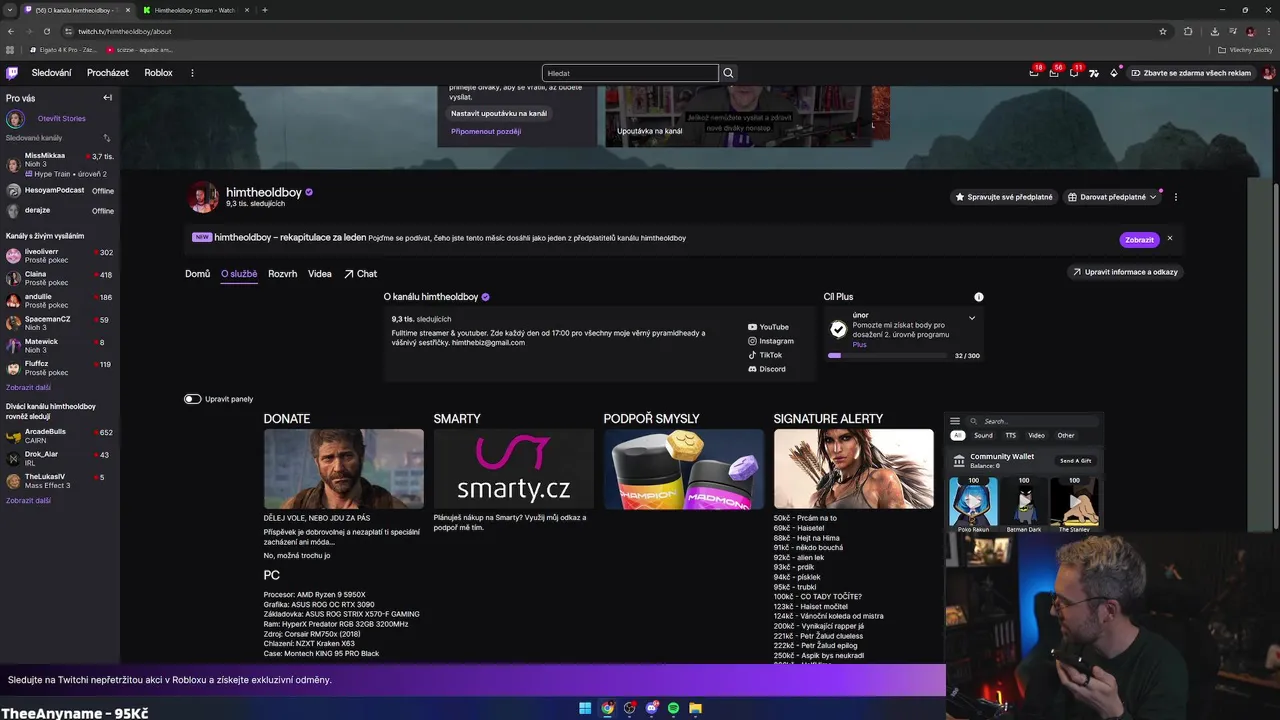1280x720 pixels.
Task: Click Nastavit upoutávku na kanál button
Action: pos(499,113)
